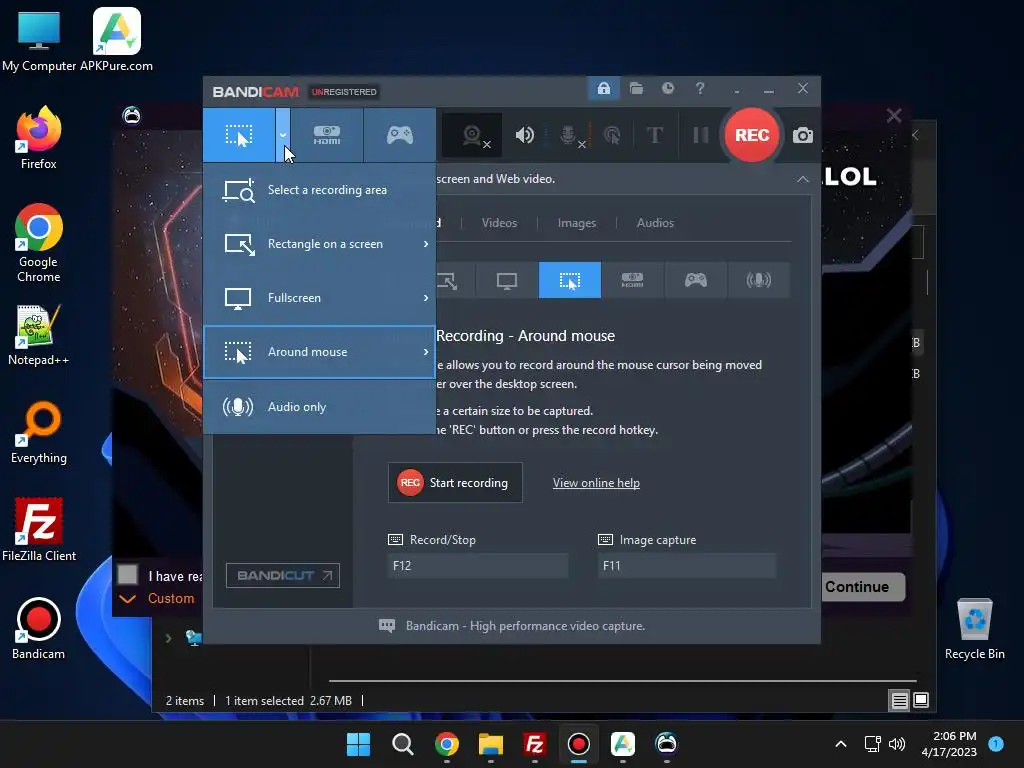Toggle the speaker sound icon
The width and height of the screenshot is (1024, 768).
click(x=524, y=135)
